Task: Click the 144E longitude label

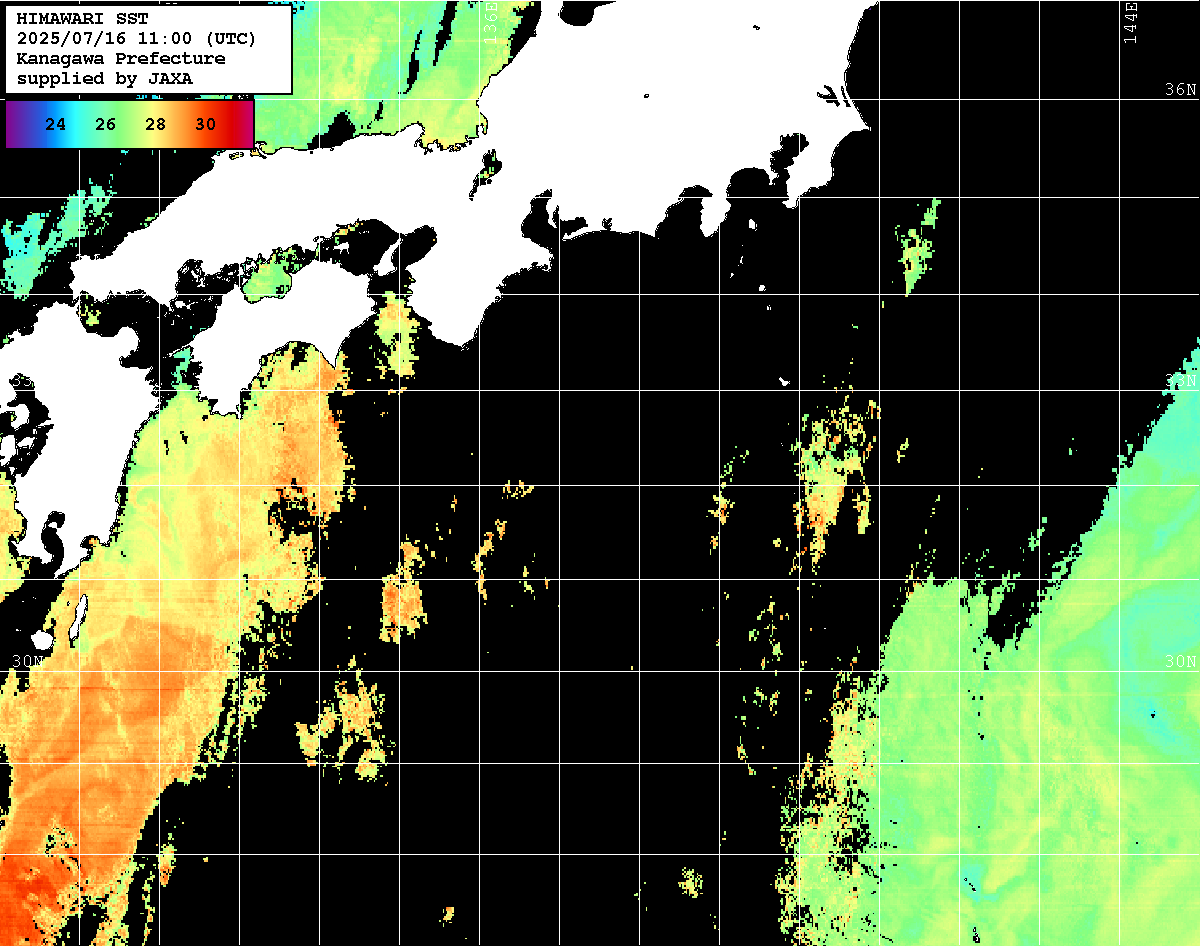Action: pos(1131,22)
